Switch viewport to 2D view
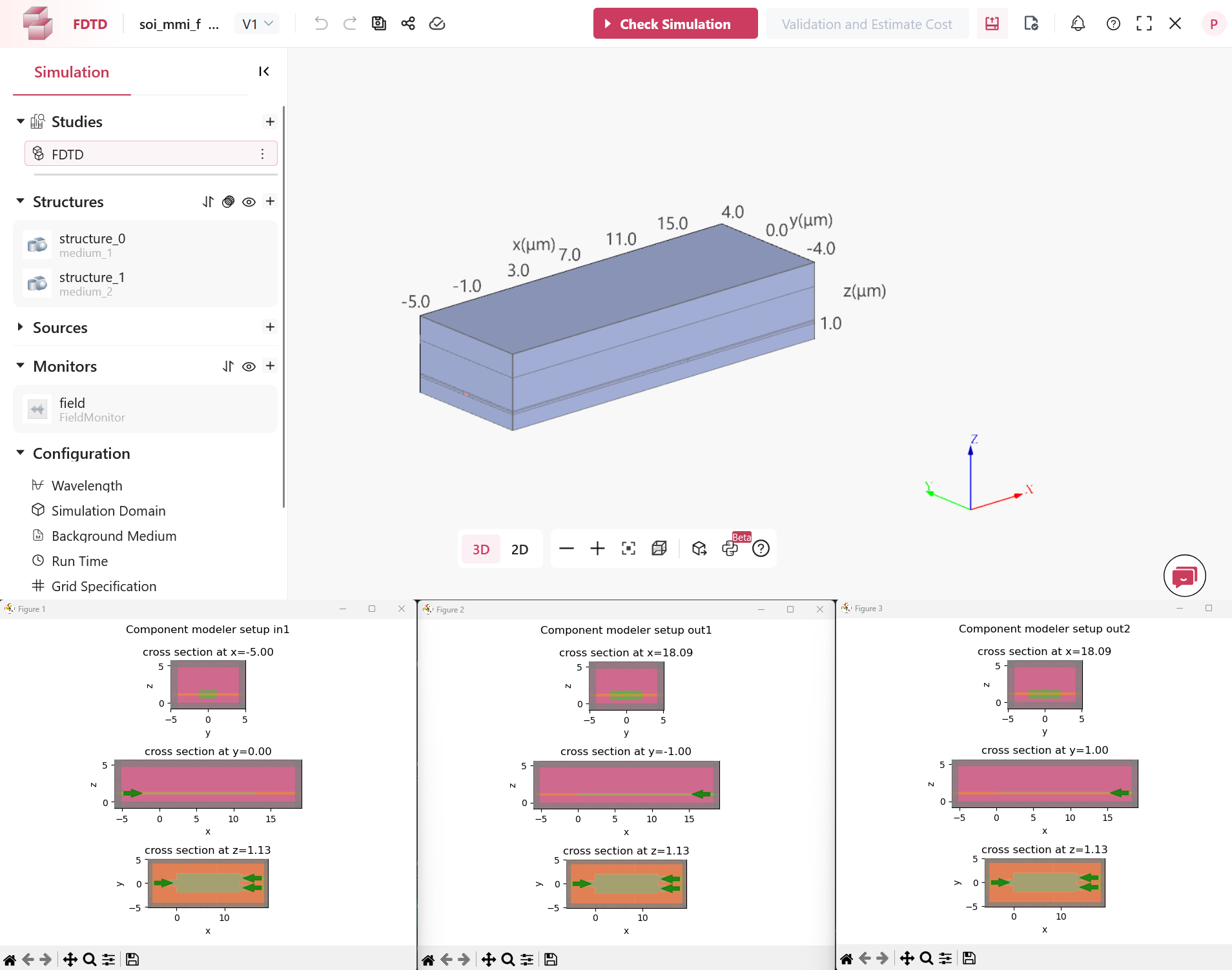The height and width of the screenshot is (970, 1232). pyautogui.click(x=519, y=549)
